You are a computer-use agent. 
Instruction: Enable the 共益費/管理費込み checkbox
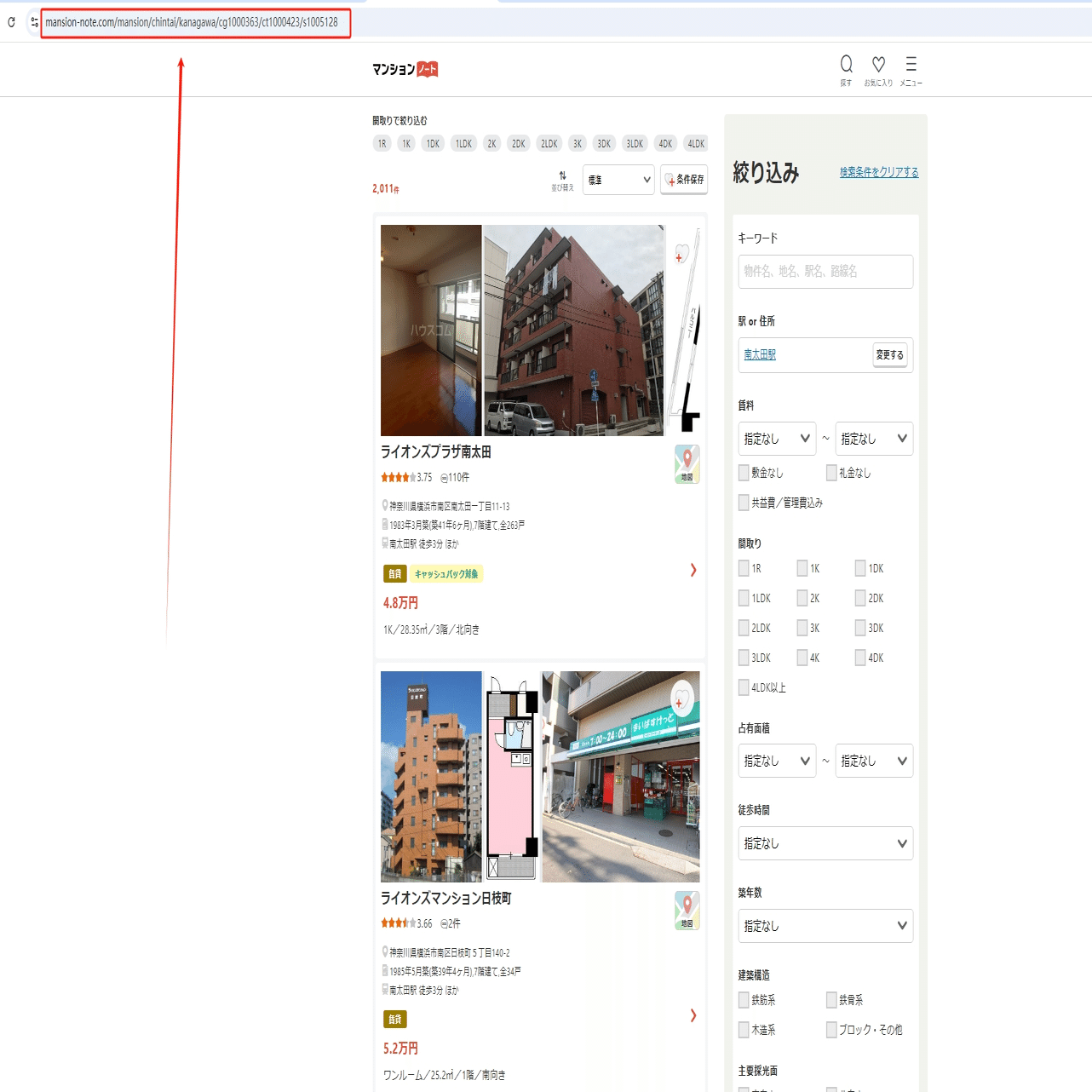tap(744, 503)
